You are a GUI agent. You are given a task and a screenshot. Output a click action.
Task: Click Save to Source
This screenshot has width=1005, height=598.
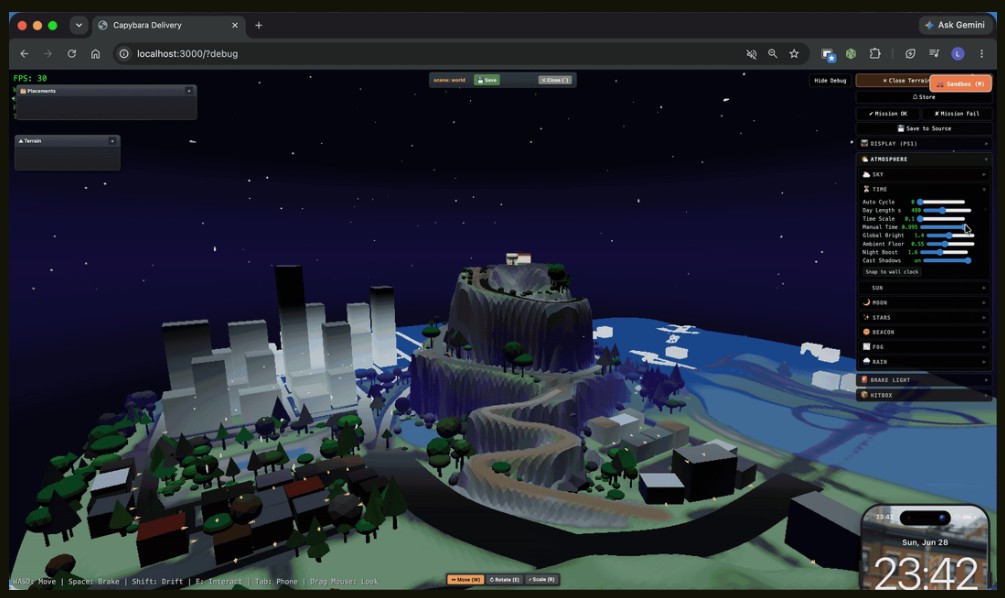pos(924,128)
